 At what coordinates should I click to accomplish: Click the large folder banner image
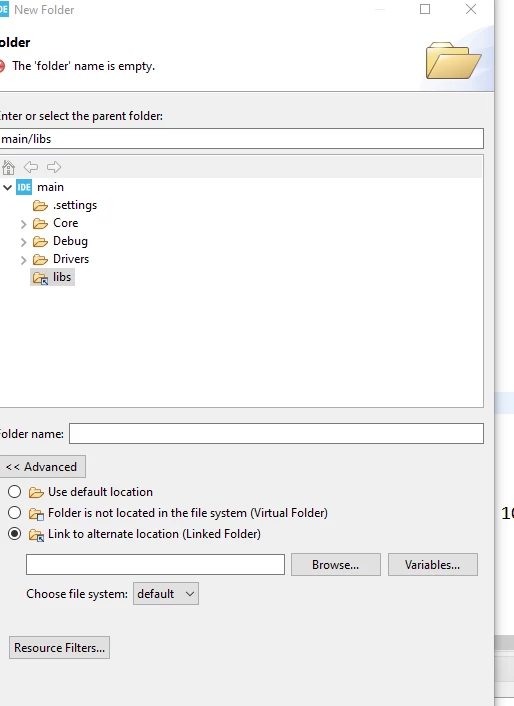click(453, 60)
